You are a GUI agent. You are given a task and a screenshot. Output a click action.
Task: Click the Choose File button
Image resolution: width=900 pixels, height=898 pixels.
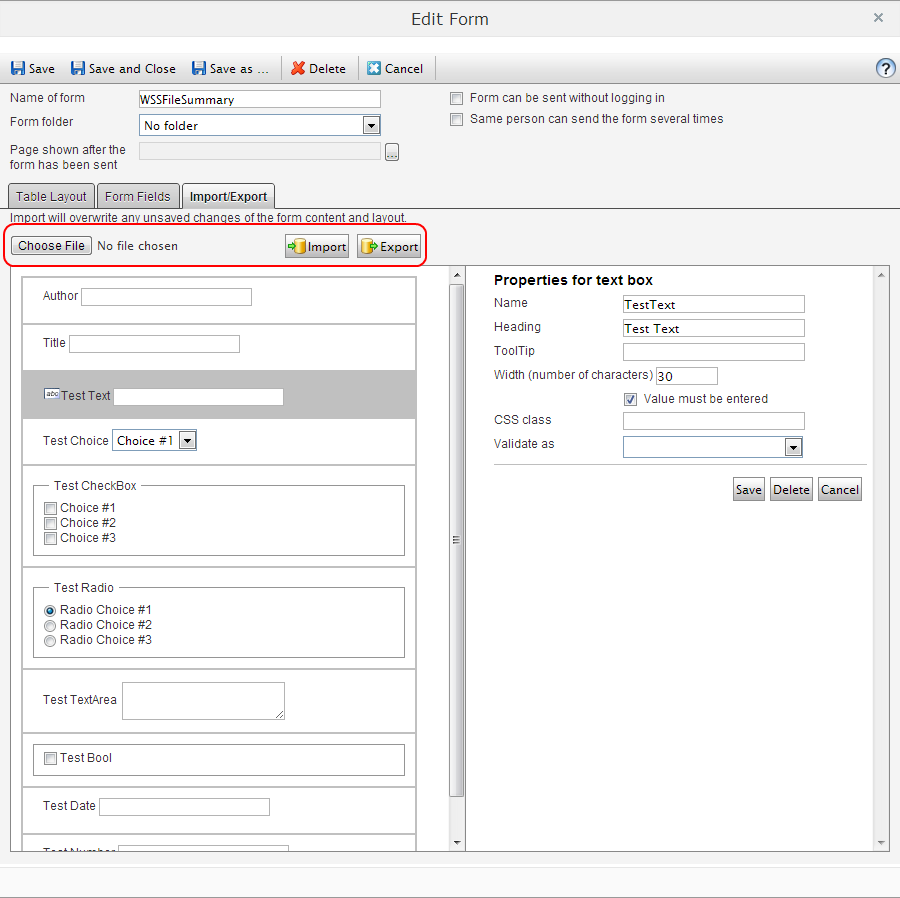point(52,246)
